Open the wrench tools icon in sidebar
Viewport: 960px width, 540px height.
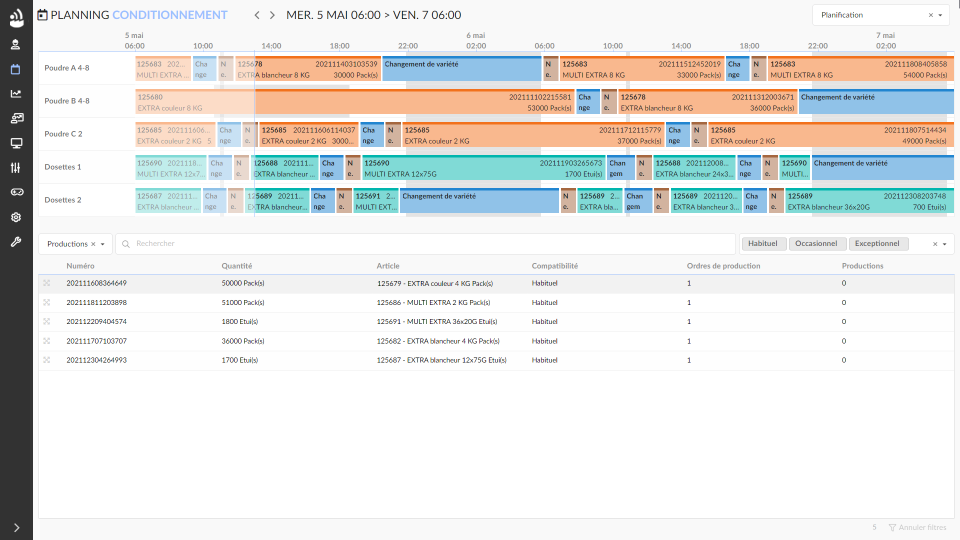[15, 241]
